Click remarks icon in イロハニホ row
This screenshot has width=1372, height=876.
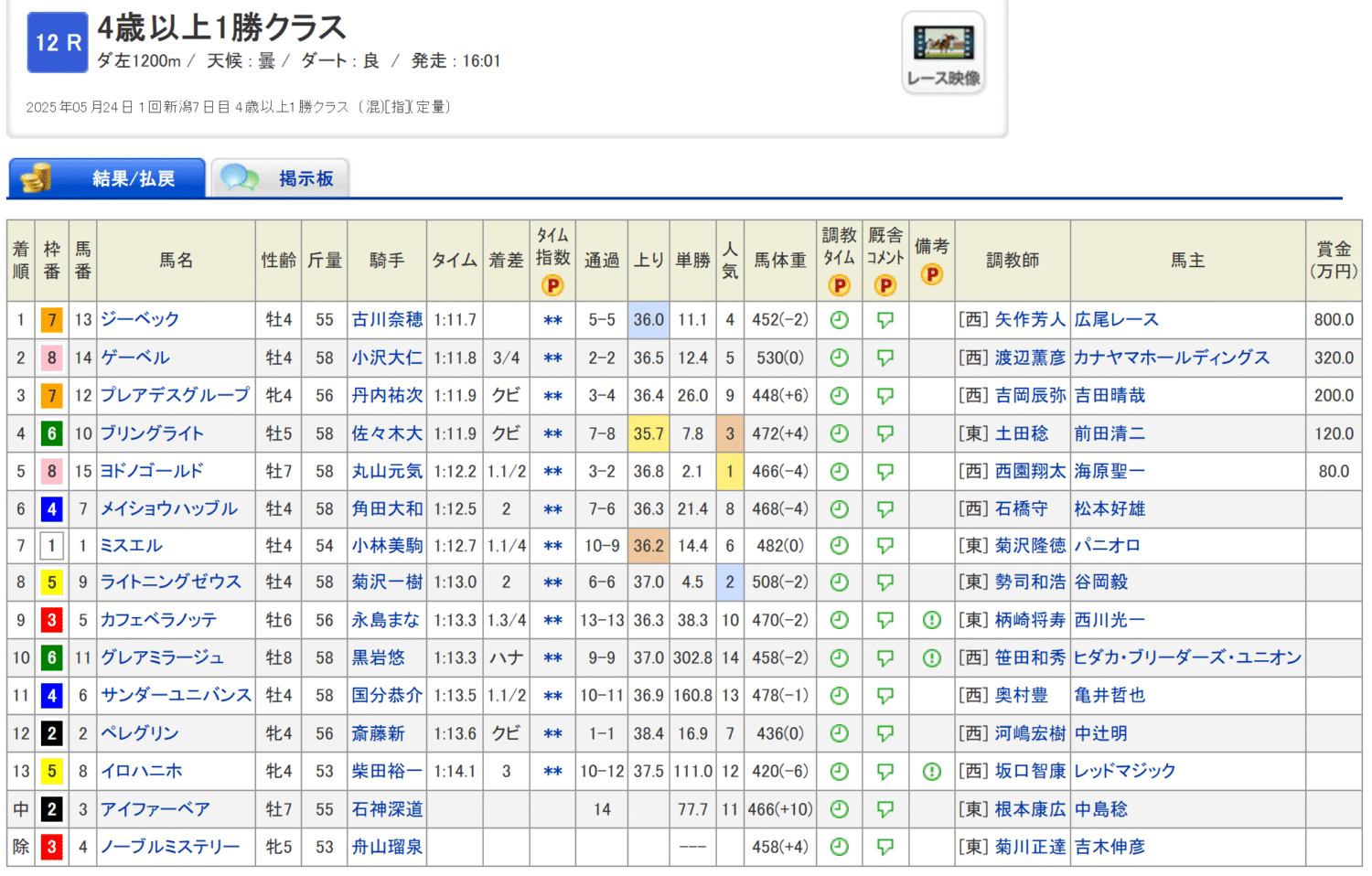pos(931,772)
